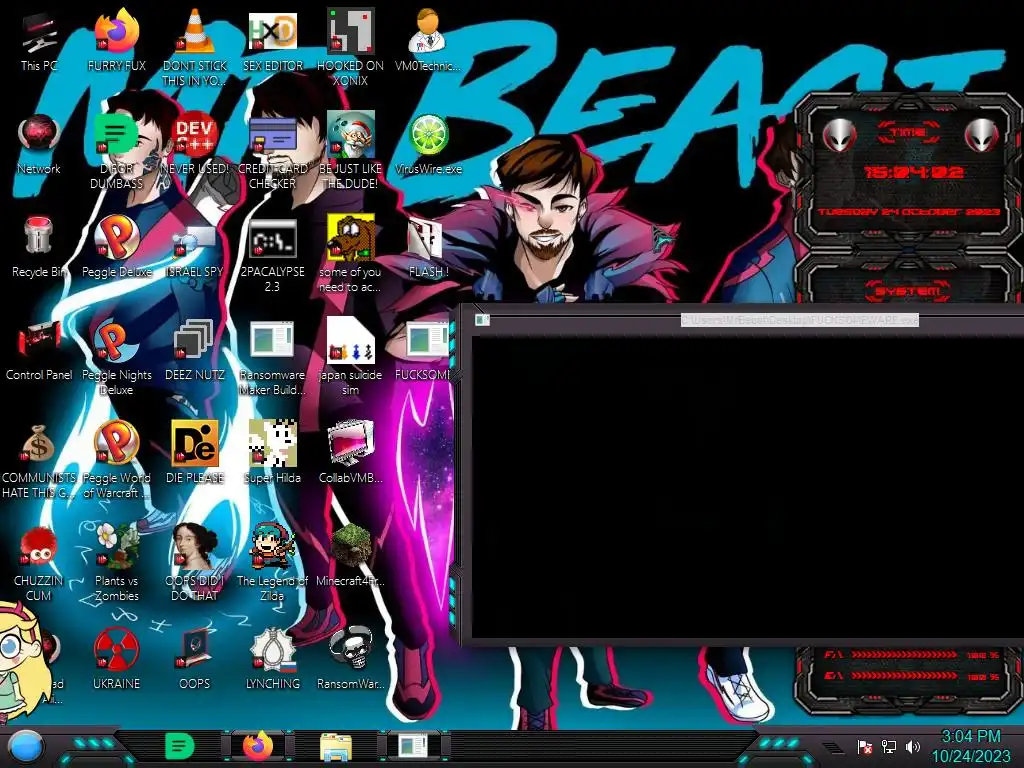Image resolution: width=1024 pixels, height=768 pixels.
Task: Click inside the black console window area
Action: coord(748,487)
